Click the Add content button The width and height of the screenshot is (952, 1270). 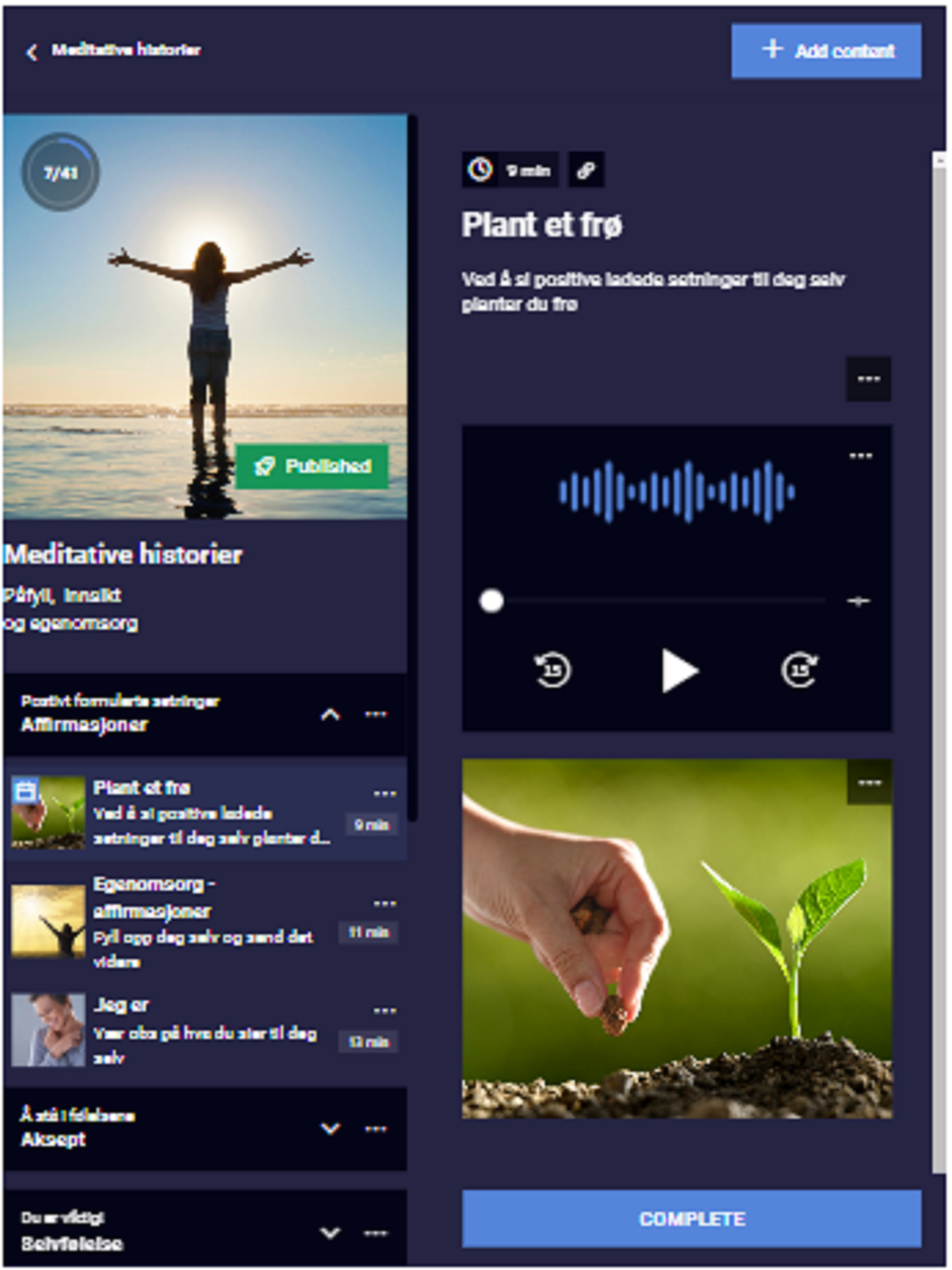[x=826, y=50]
